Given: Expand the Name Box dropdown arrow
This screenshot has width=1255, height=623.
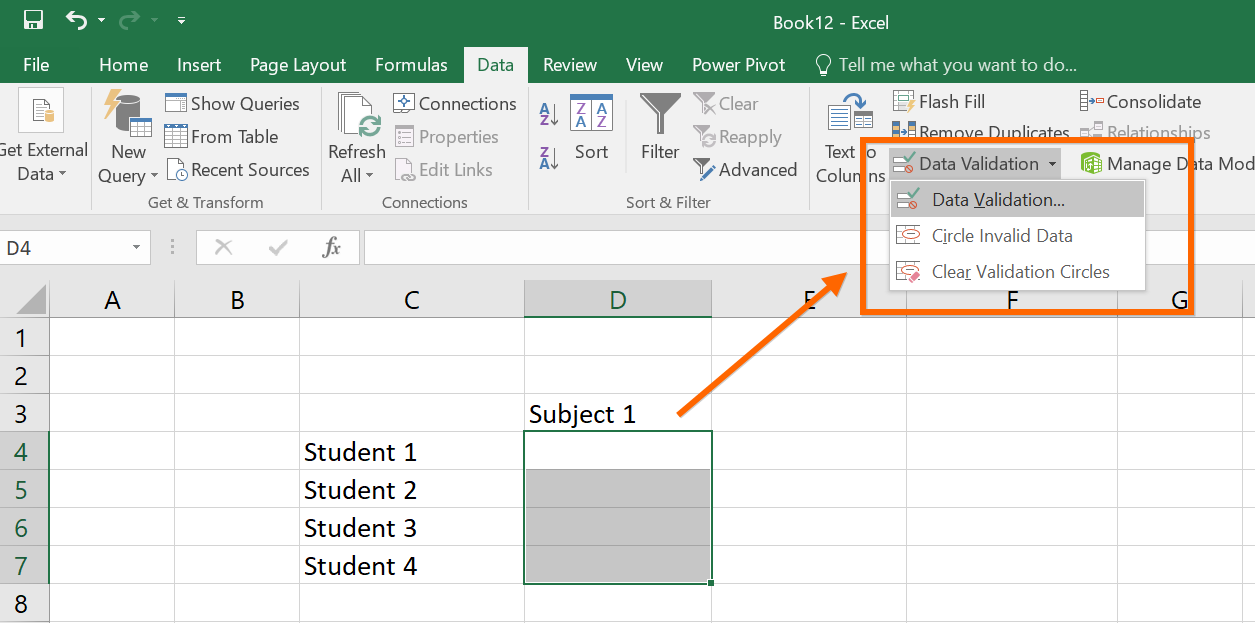Looking at the screenshot, I should [136, 248].
